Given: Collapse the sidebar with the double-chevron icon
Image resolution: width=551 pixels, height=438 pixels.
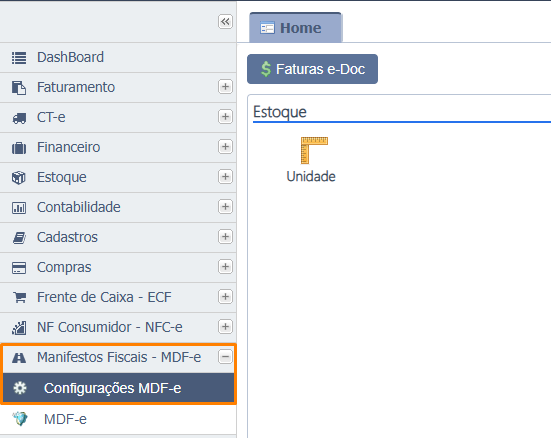Looking at the screenshot, I should (225, 22).
